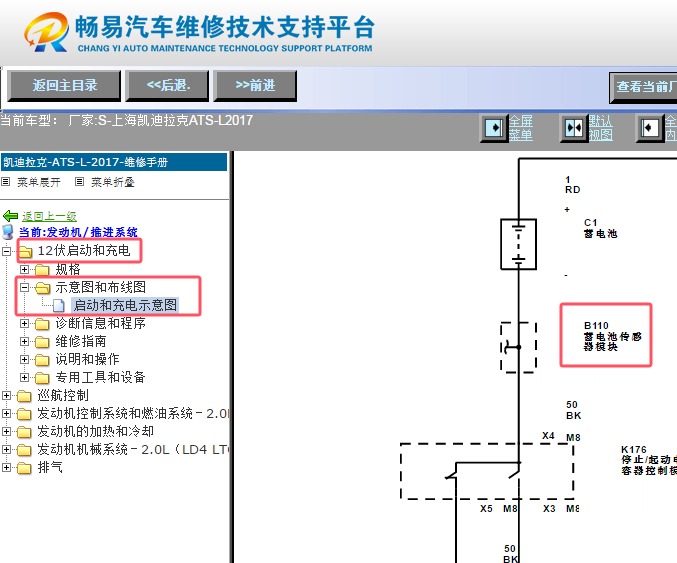Select the 规格 tree item
This screenshot has width=677, height=563.
pyautogui.click(x=68, y=269)
